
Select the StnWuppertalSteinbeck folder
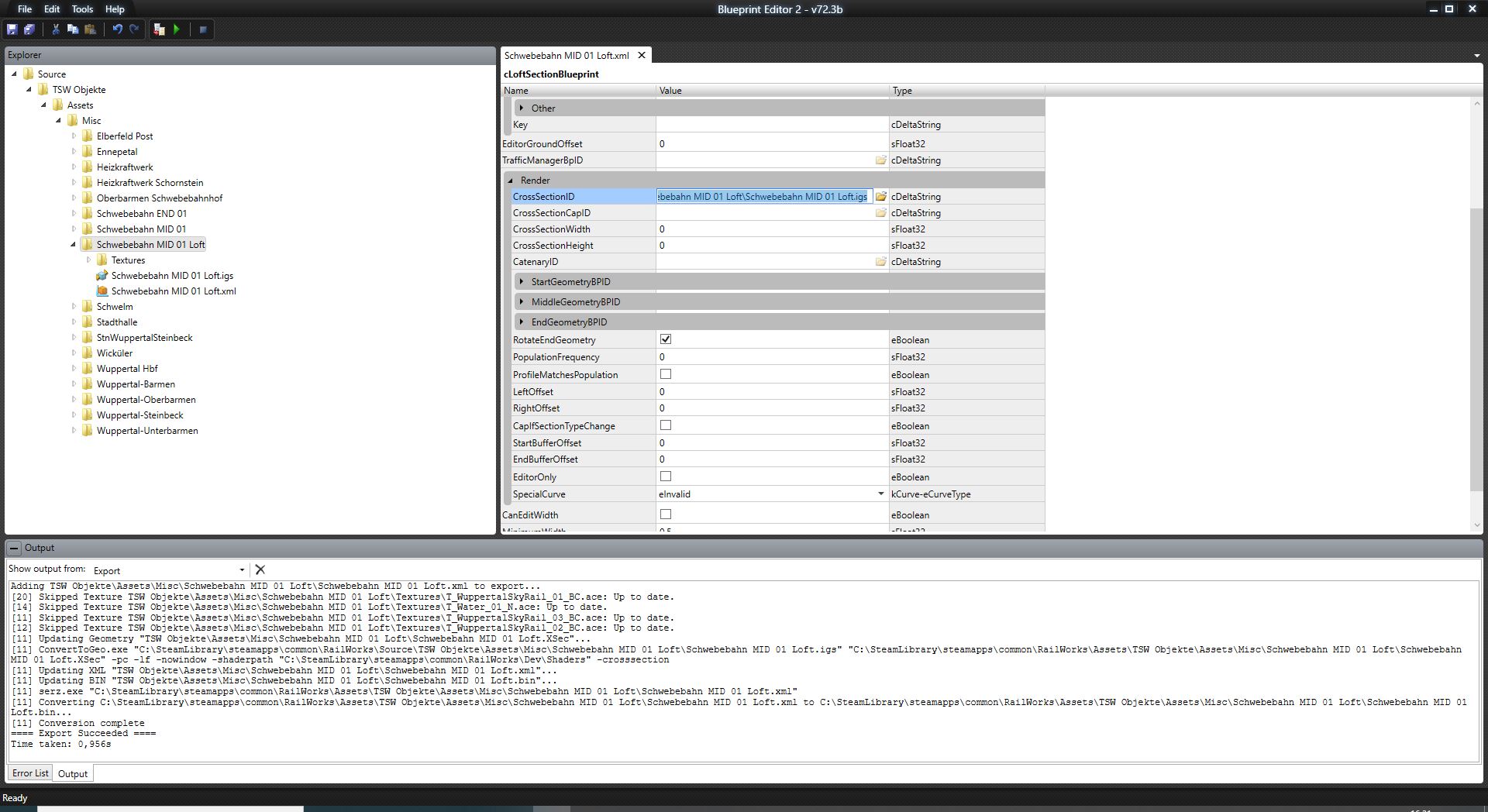144,338
